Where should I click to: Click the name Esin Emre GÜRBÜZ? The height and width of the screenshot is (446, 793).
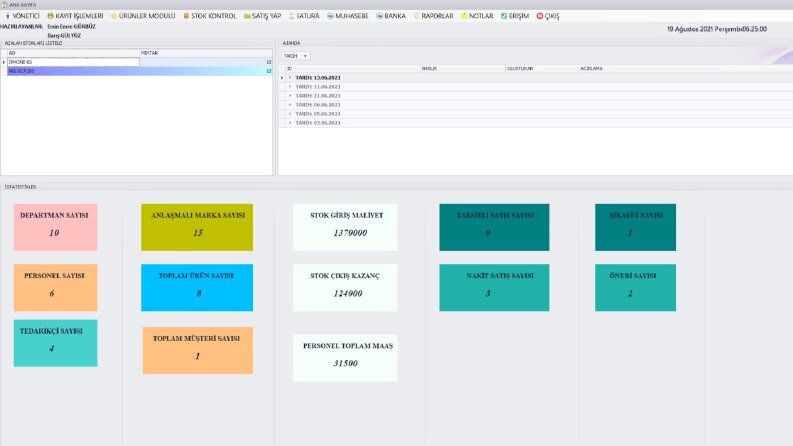71,26
